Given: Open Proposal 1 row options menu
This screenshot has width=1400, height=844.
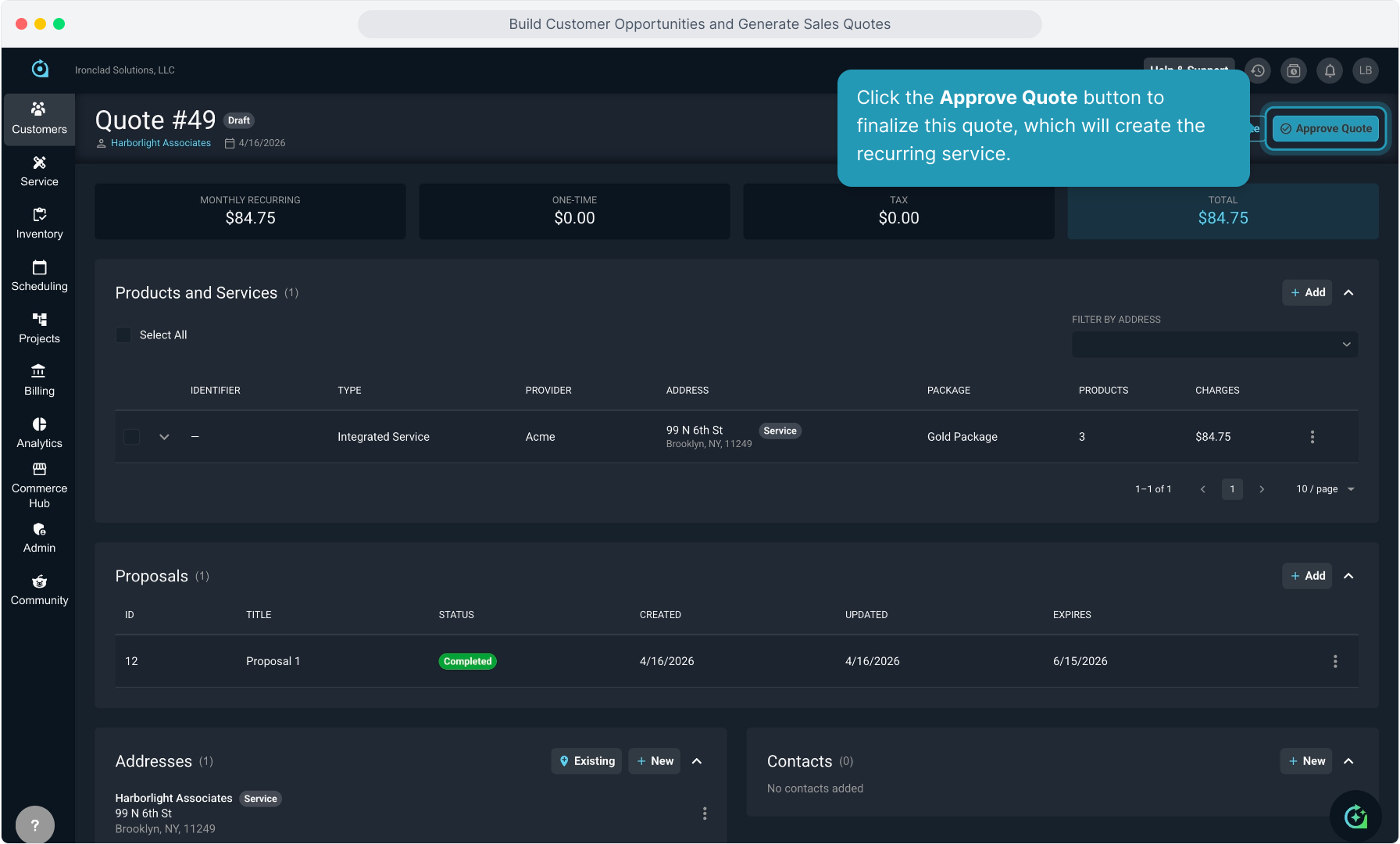Looking at the screenshot, I should coord(1335,661).
